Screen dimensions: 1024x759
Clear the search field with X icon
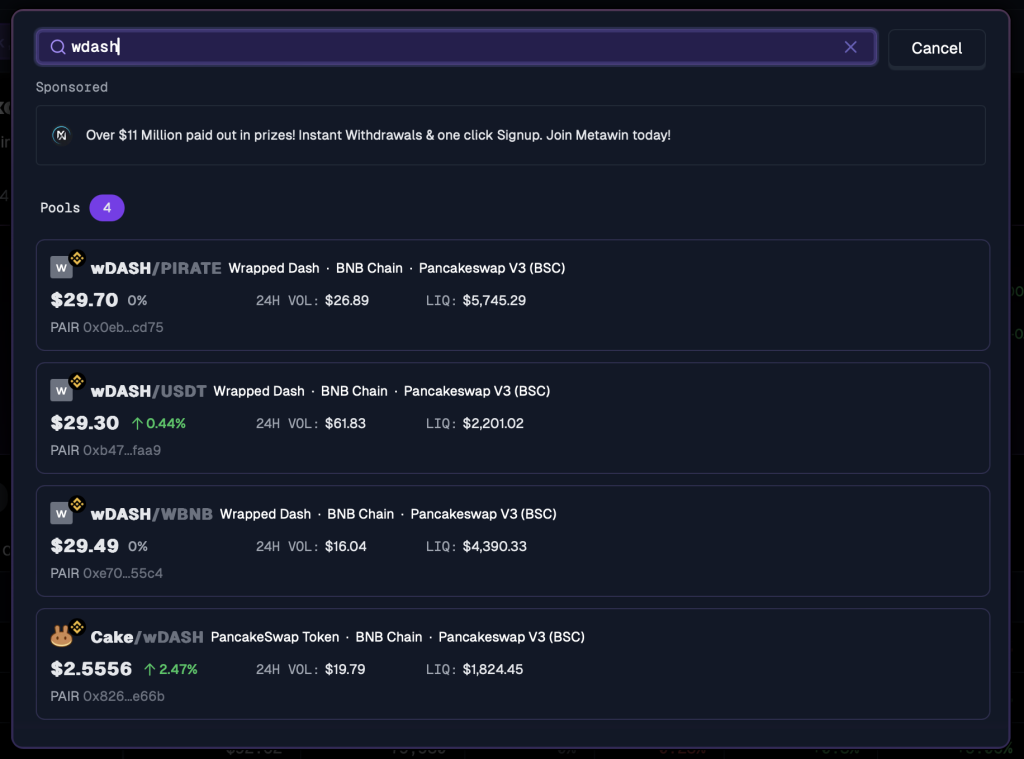(x=850, y=47)
